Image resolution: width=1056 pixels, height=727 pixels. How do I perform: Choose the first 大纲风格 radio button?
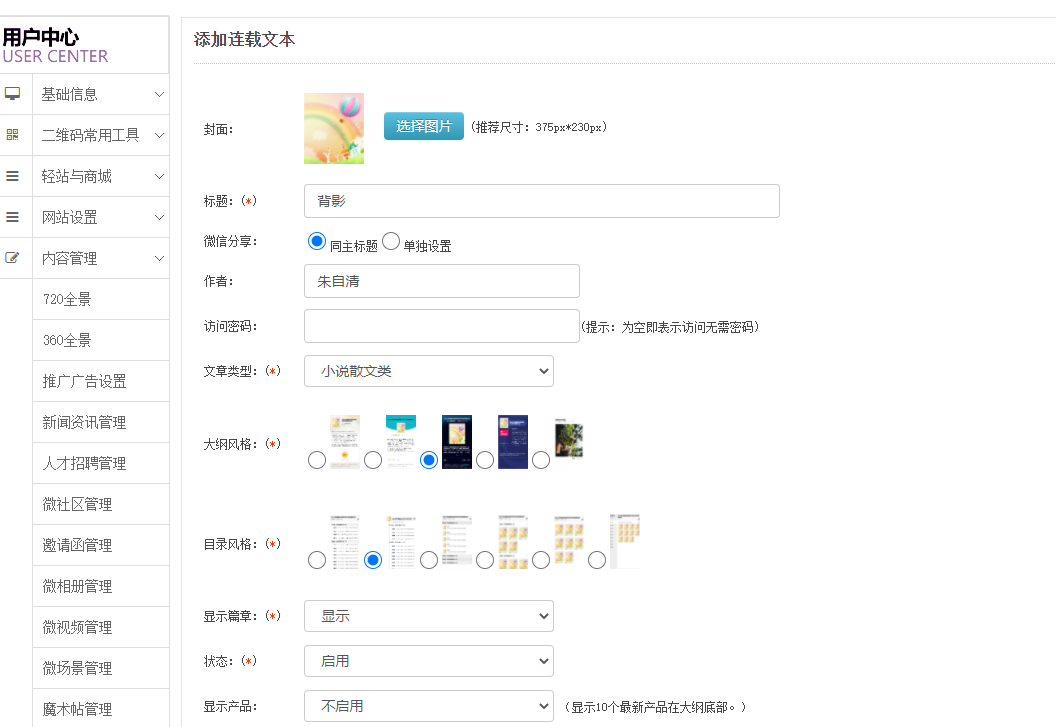317,460
